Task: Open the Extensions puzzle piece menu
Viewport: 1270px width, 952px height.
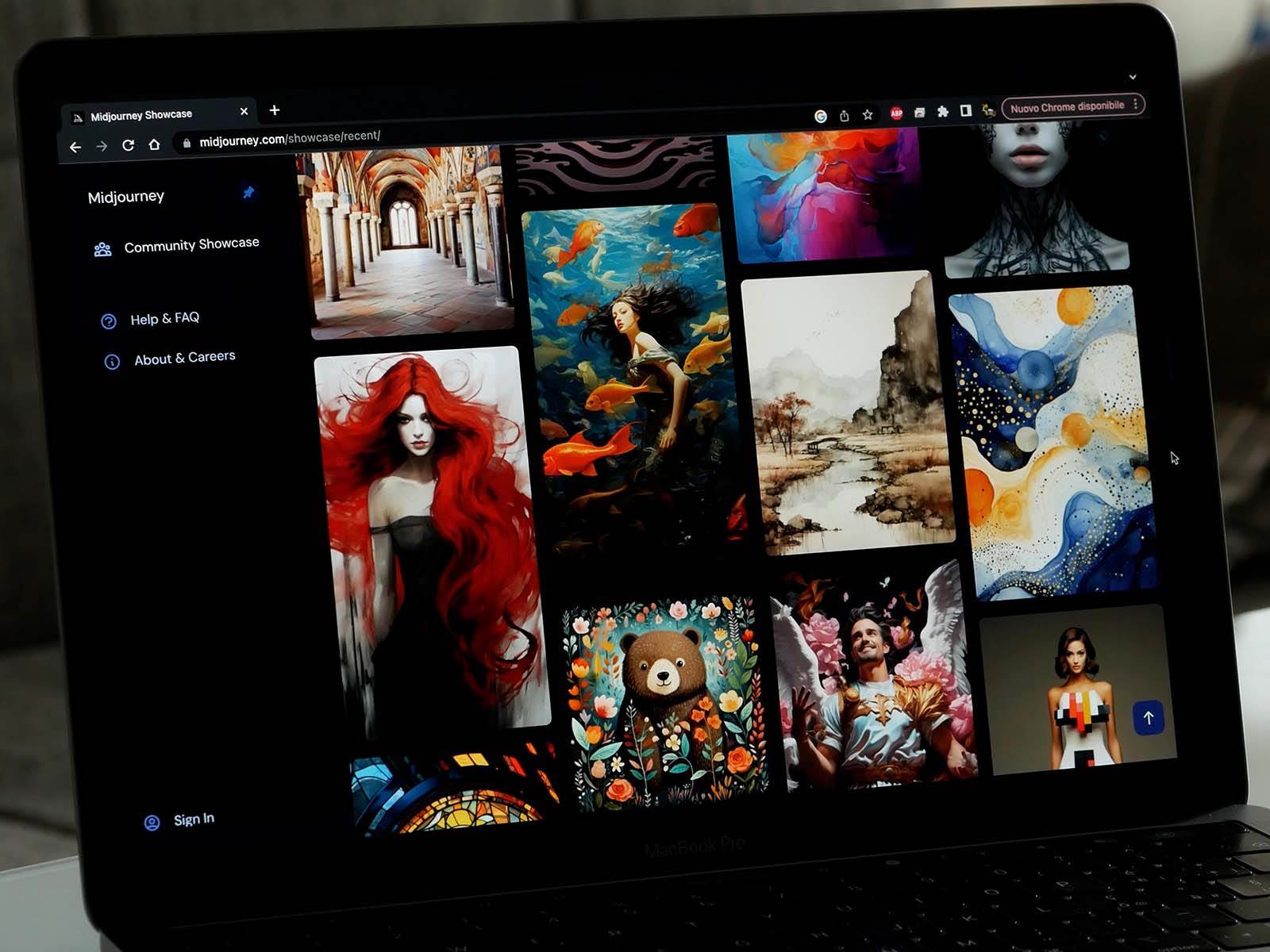Action: coord(942,112)
